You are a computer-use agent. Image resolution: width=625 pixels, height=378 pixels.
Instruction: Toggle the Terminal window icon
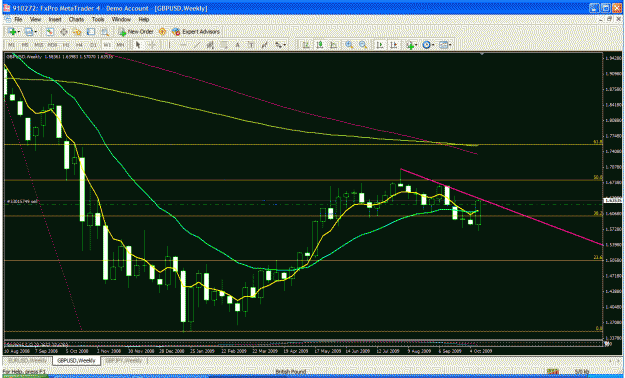pyautogui.click(x=91, y=32)
